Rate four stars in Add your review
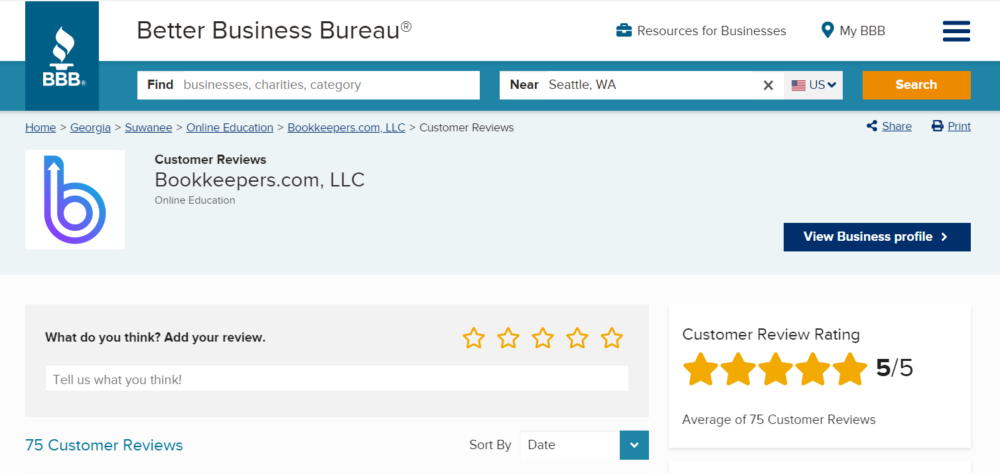 (x=577, y=338)
